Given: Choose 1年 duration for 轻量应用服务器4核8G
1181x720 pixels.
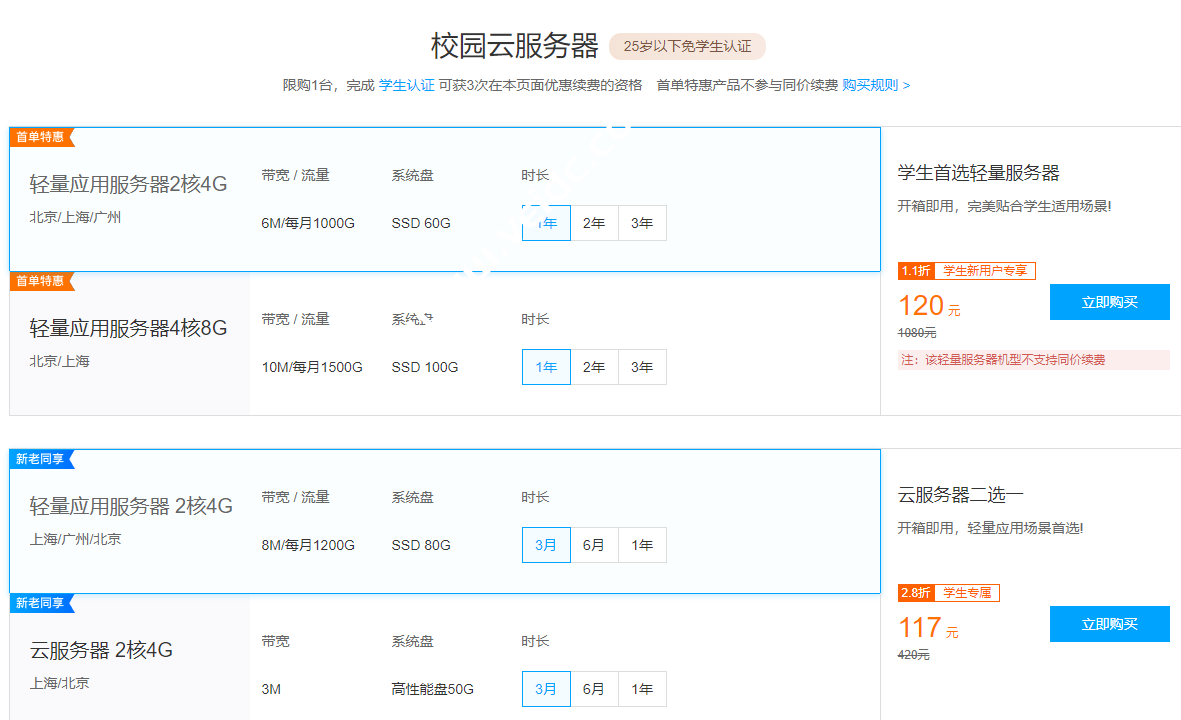Looking at the screenshot, I should tap(546, 366).
